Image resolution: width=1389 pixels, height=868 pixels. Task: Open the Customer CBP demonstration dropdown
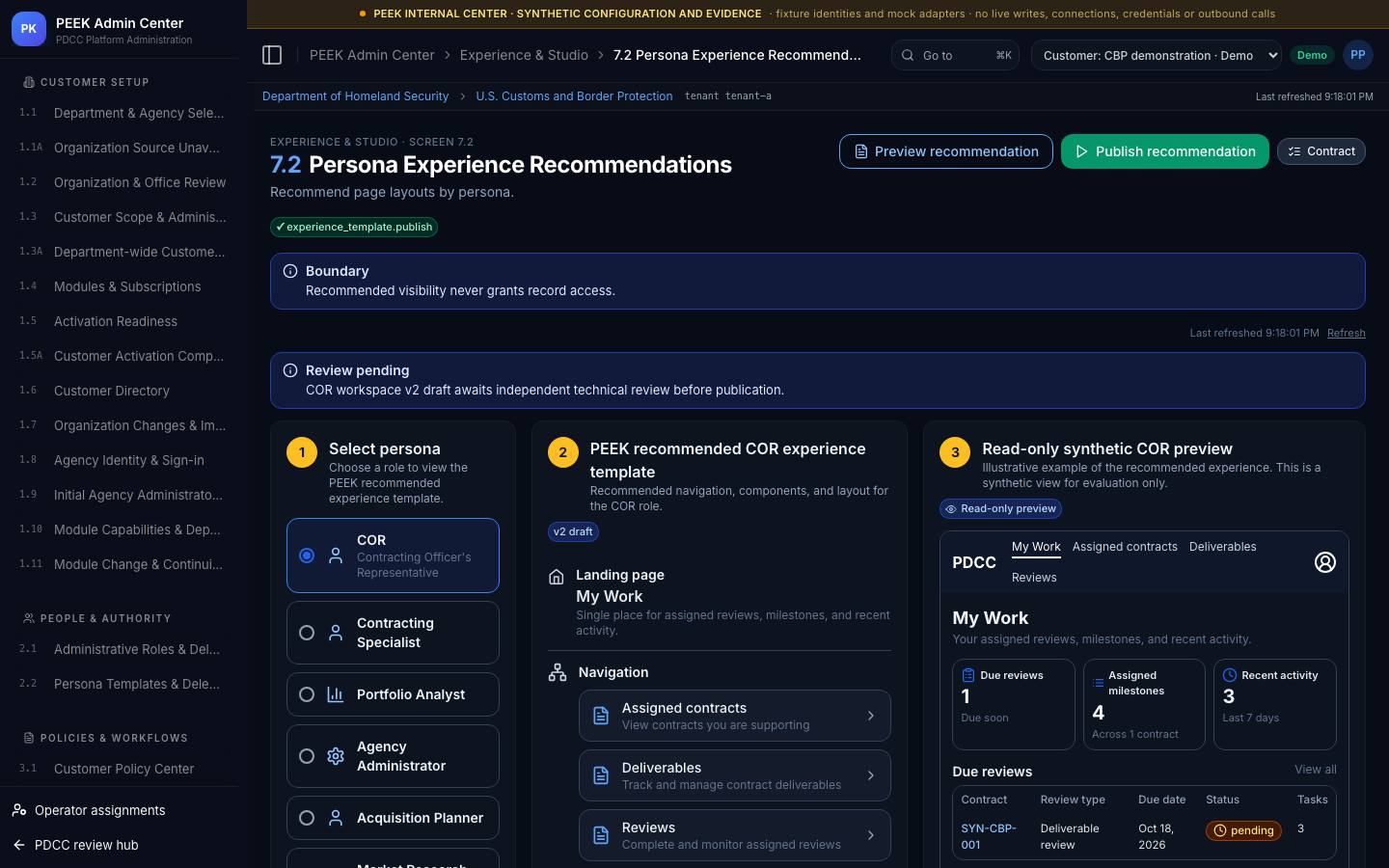1157,55
